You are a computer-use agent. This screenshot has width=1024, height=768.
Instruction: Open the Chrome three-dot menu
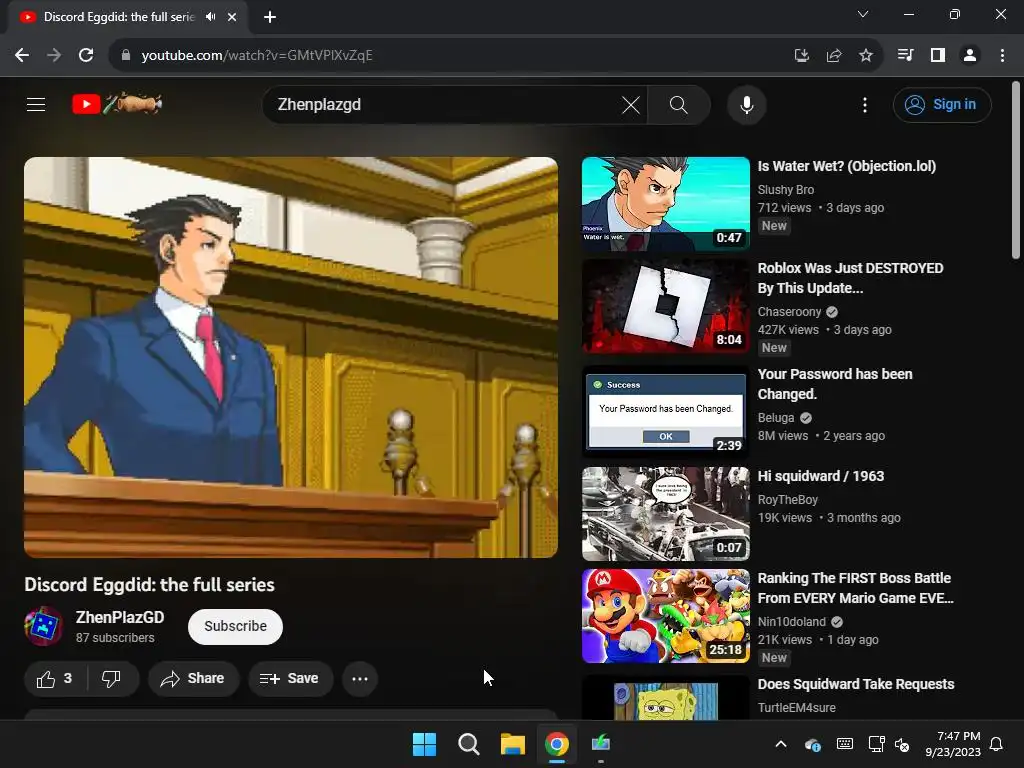[x=1002, y=56]
